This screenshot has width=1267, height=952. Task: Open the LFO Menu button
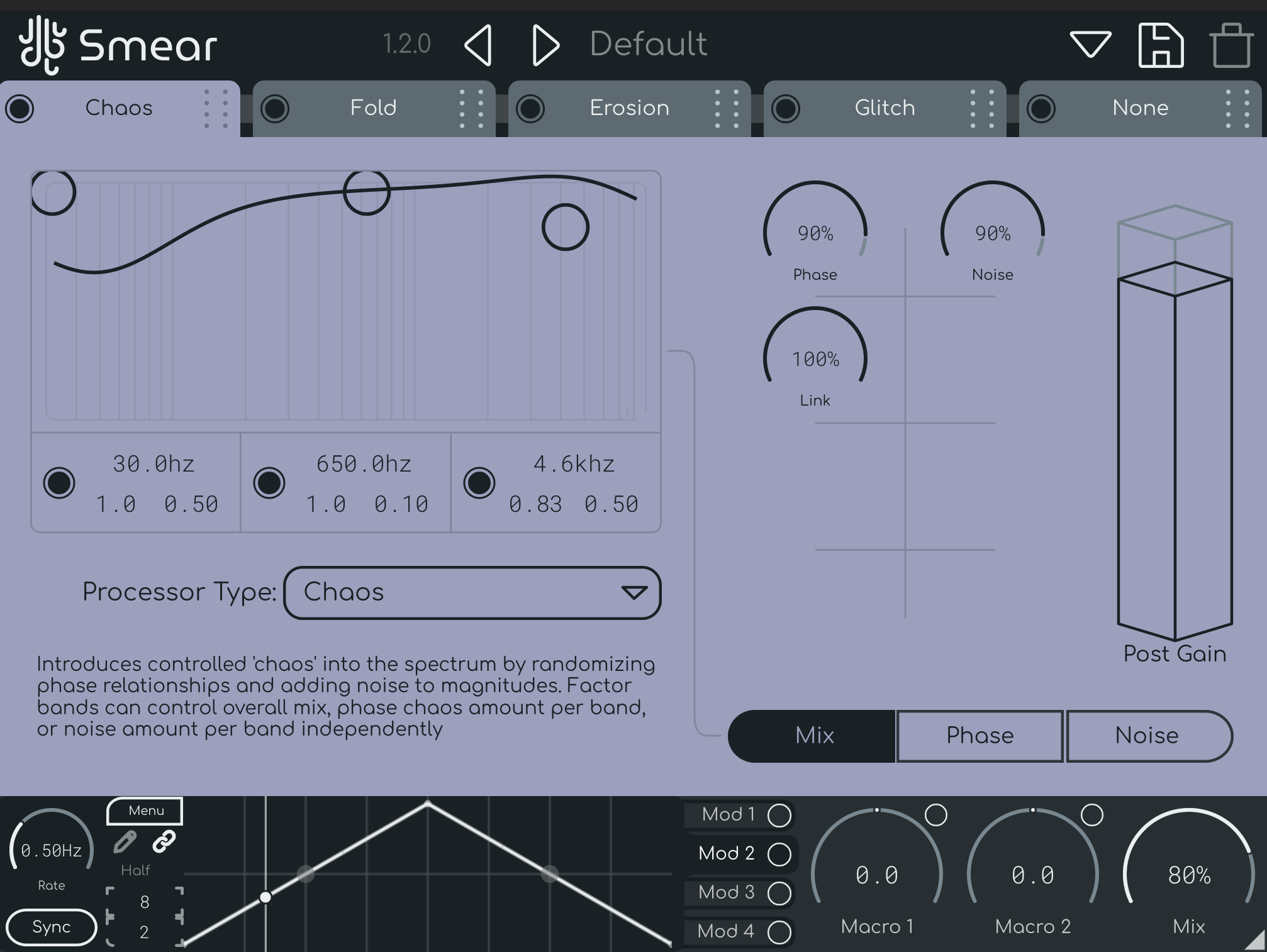tap(145, 811)
